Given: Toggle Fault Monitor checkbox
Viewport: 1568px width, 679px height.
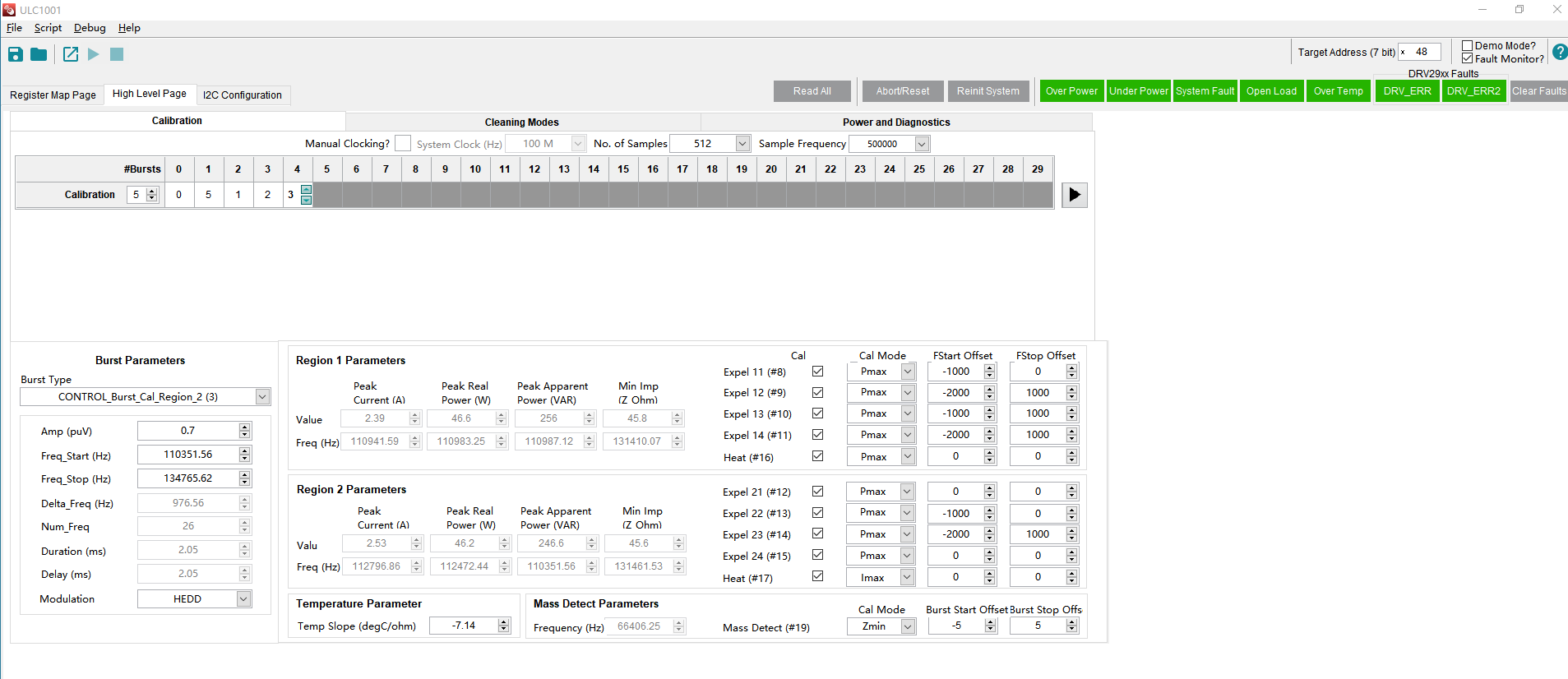Looking at the screenshot, I should point(1467,58).
